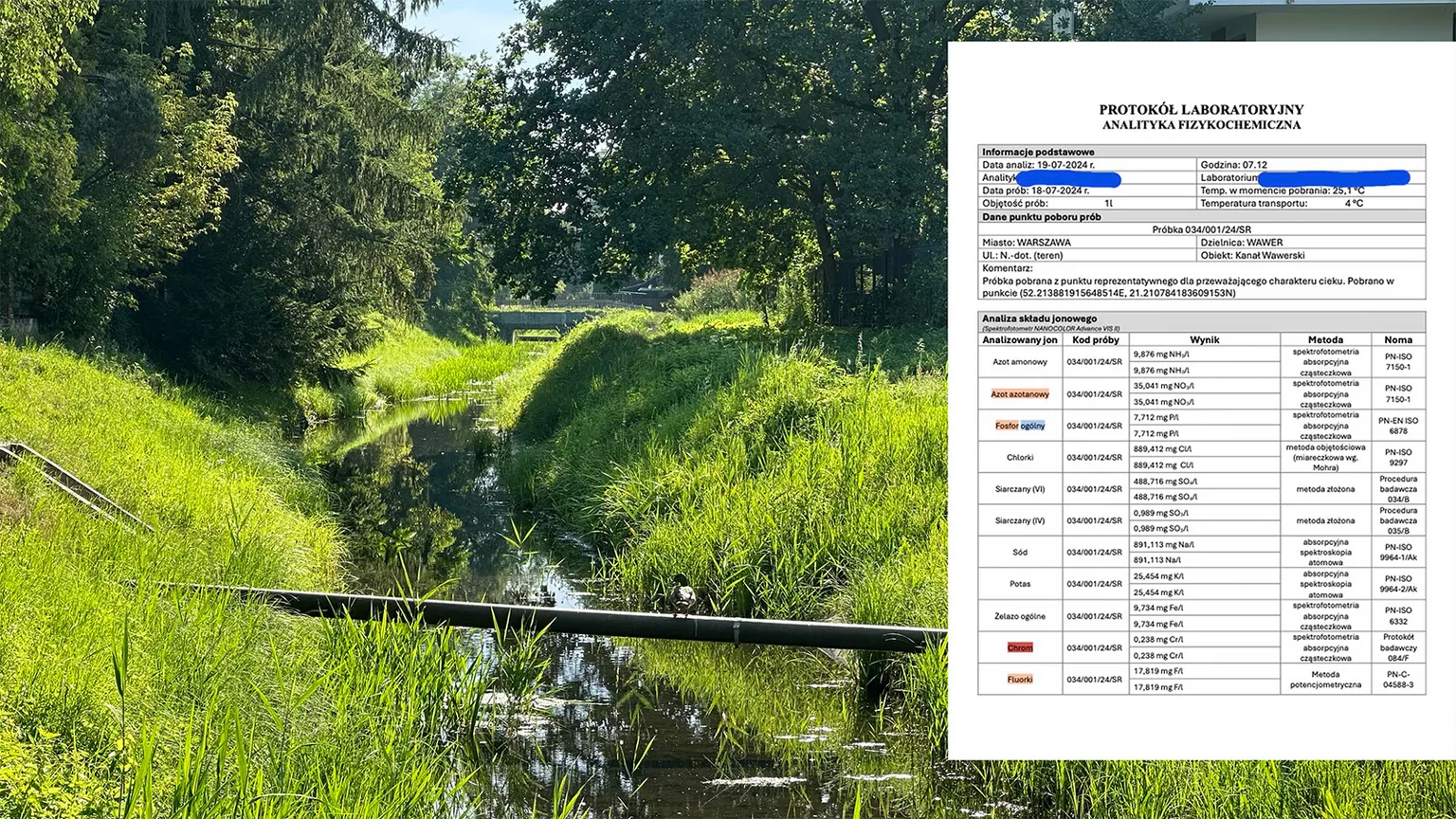1456x819 pixels.
Task: Click the 'Metoda' column header
Action: tap(1325, 339)
